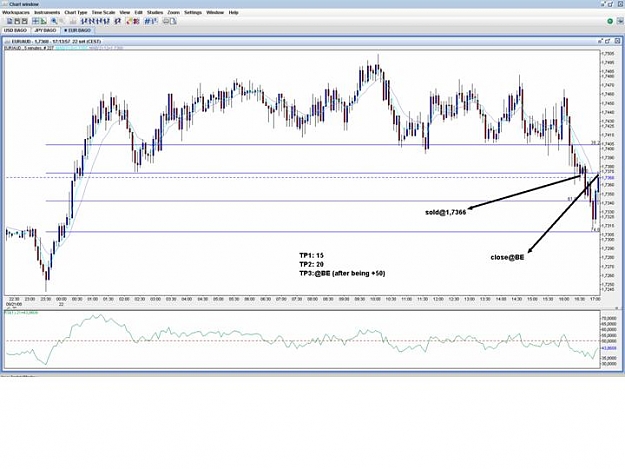
Task: Open the Workspaces menu
Action: (x=16, y=12)
